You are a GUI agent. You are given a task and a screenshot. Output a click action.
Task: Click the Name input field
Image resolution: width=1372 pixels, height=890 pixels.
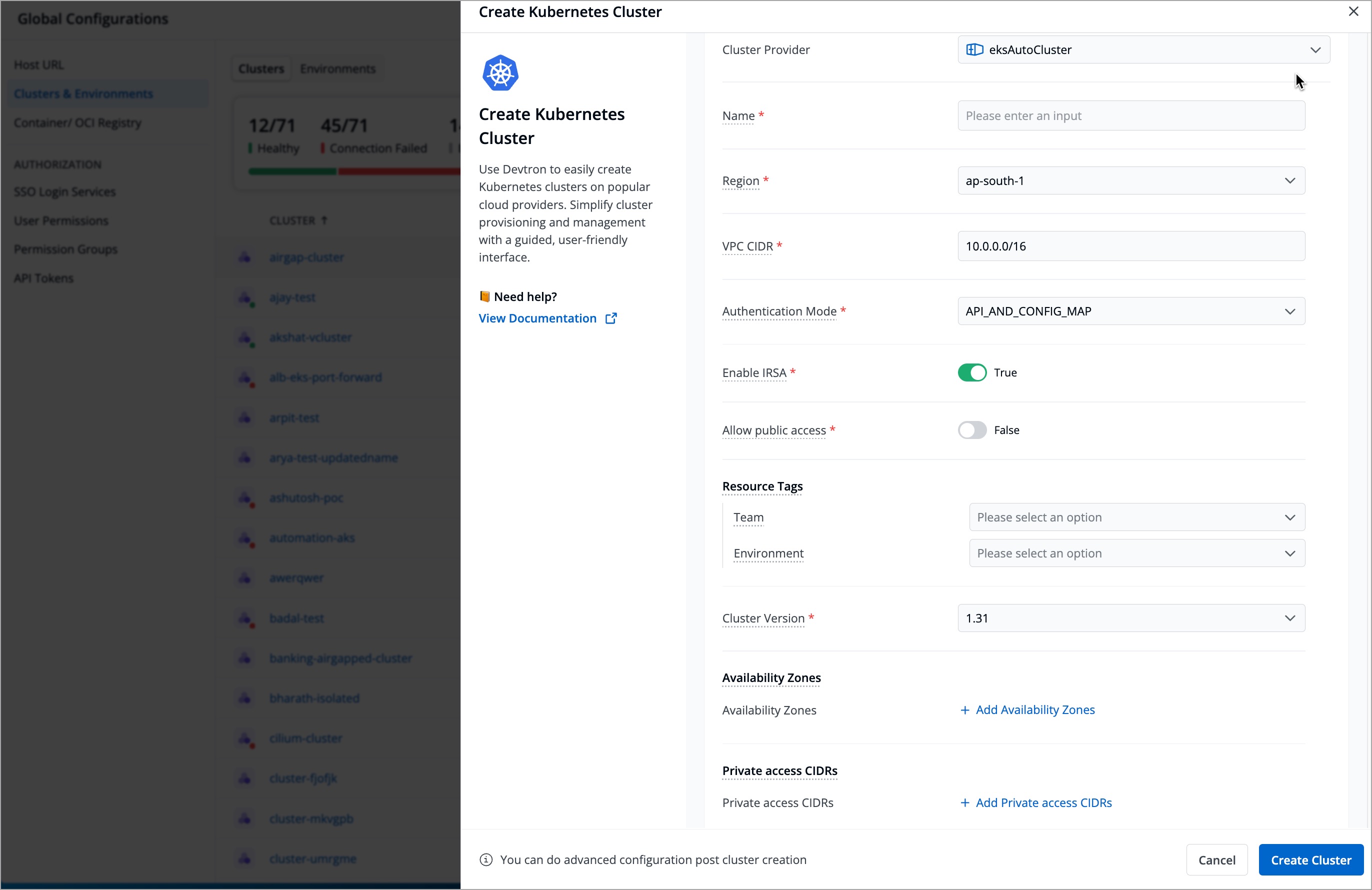point(1130,115)
